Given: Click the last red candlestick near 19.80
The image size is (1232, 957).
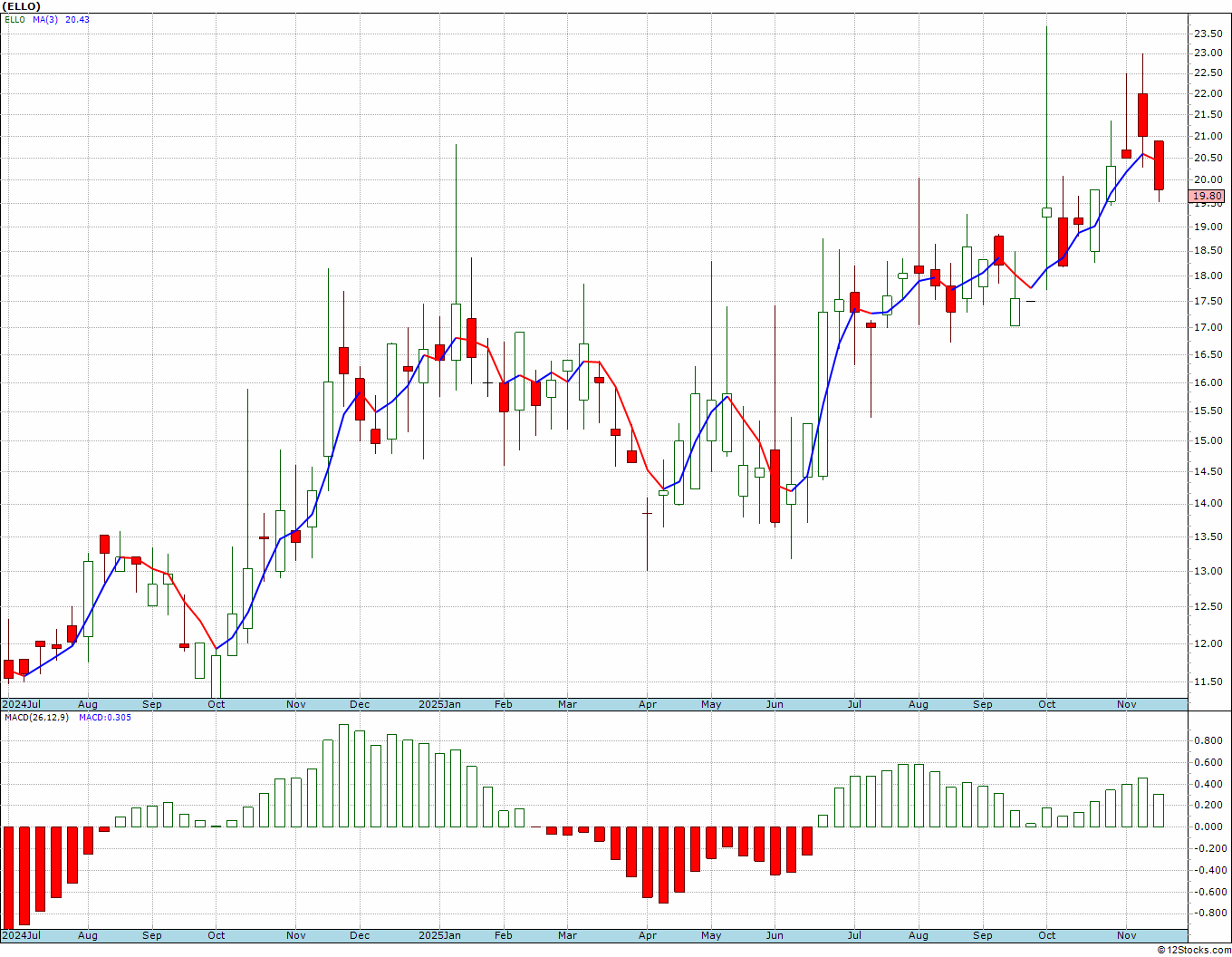Looking at the screenshot, I should [1159, 165].
